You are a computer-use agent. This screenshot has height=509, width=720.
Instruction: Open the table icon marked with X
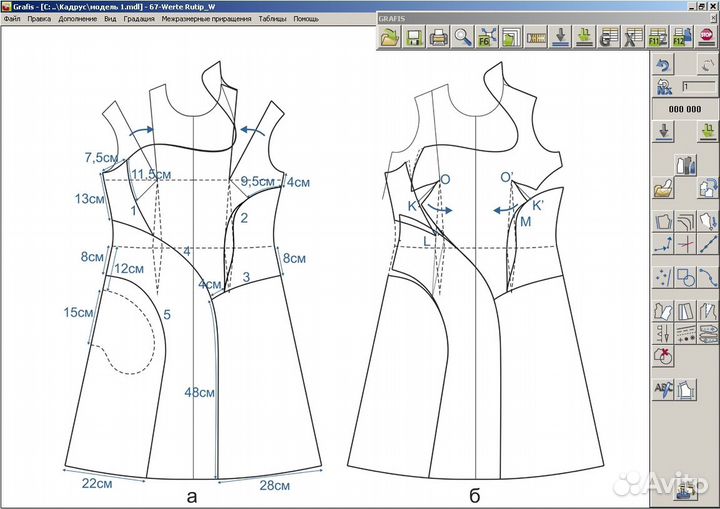point(632,39)
